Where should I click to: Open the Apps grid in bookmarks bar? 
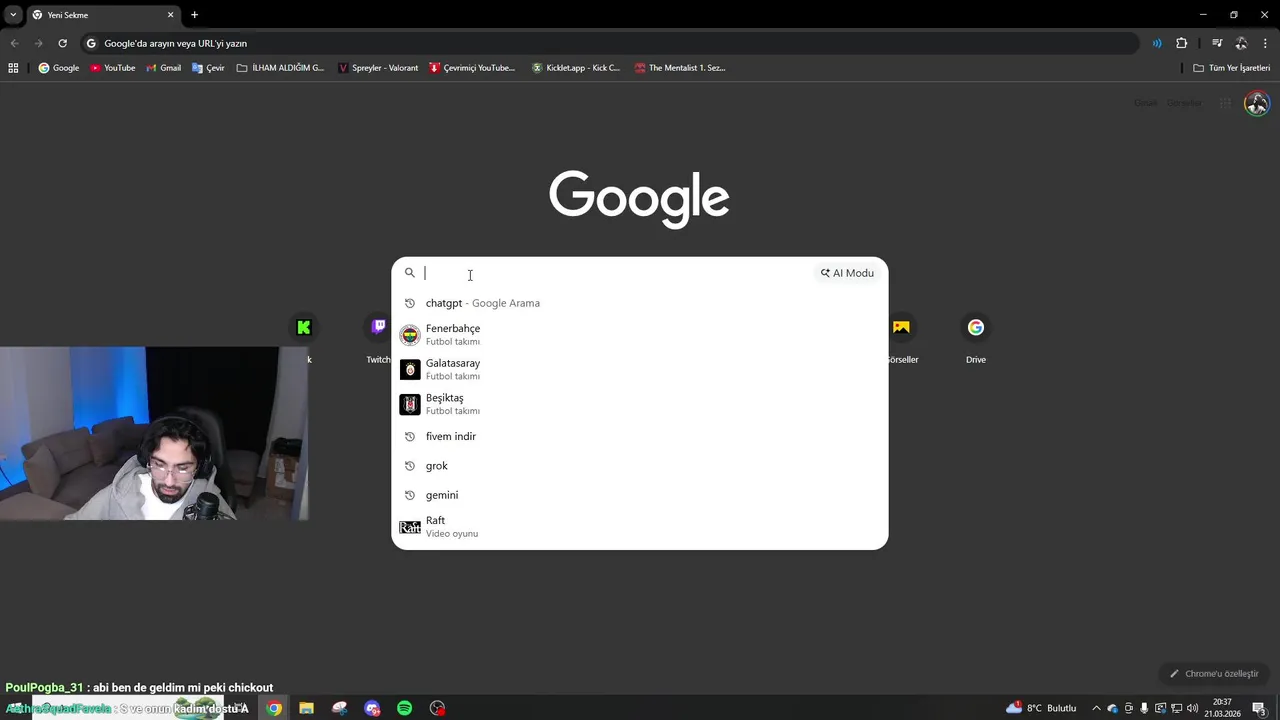[x=13, y=68]
